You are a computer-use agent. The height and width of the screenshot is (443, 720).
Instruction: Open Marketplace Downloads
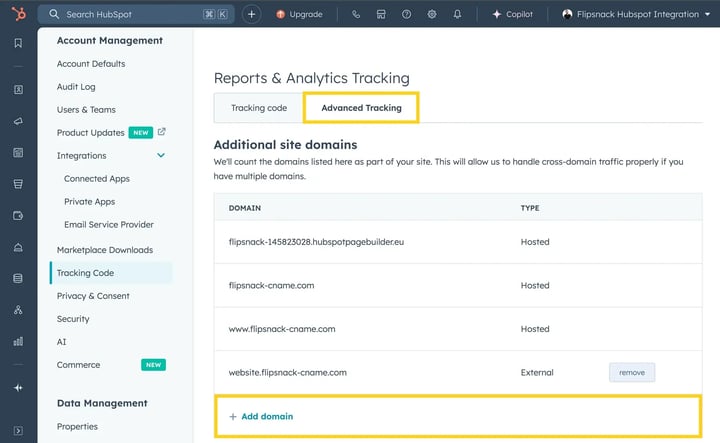point(105,250)
